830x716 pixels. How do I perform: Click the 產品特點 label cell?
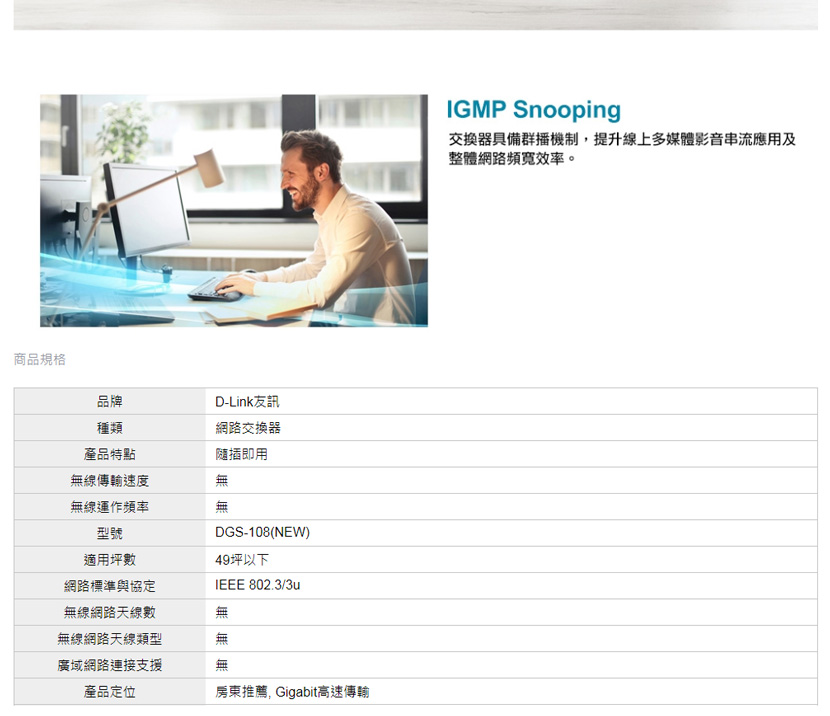(x=110, y=454)
